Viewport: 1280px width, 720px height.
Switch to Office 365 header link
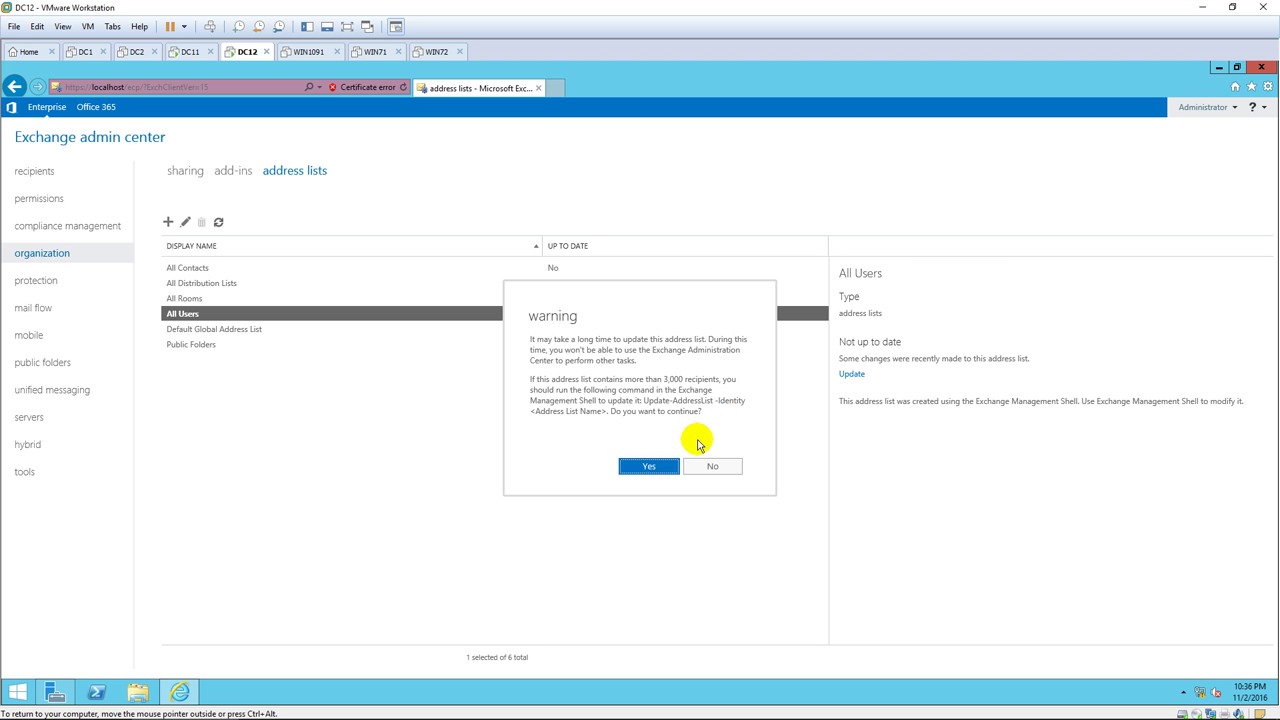tap(96, 107)
